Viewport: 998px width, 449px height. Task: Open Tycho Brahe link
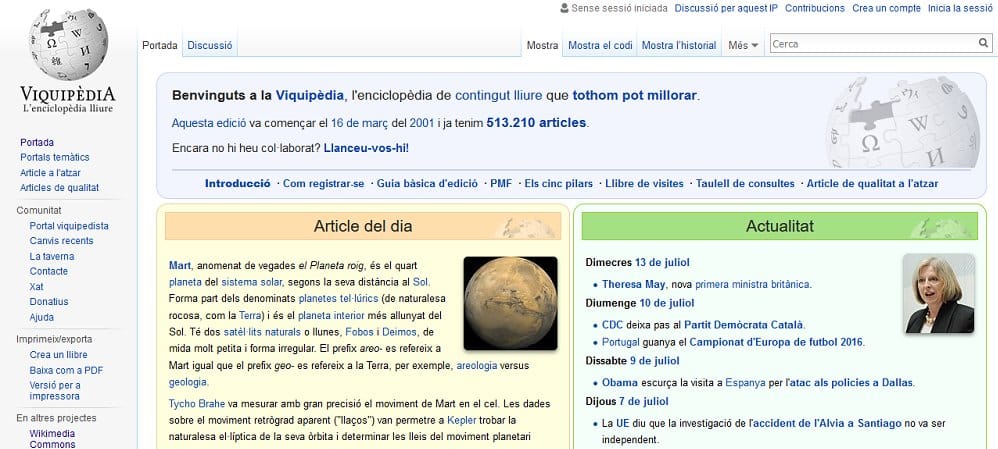click(197, 404)
